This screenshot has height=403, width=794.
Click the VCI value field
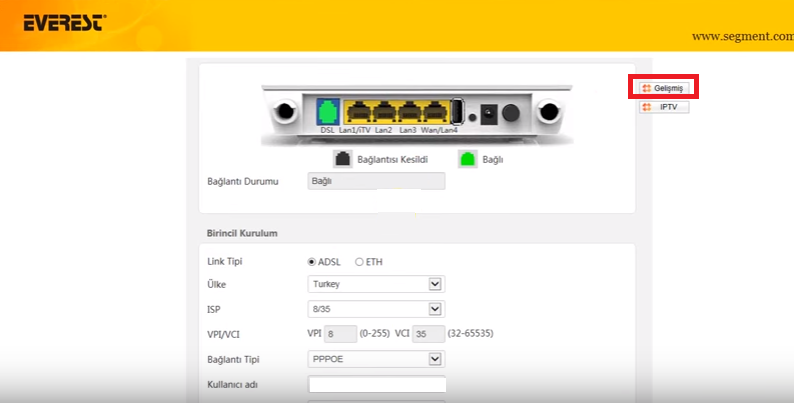[428, 334]
